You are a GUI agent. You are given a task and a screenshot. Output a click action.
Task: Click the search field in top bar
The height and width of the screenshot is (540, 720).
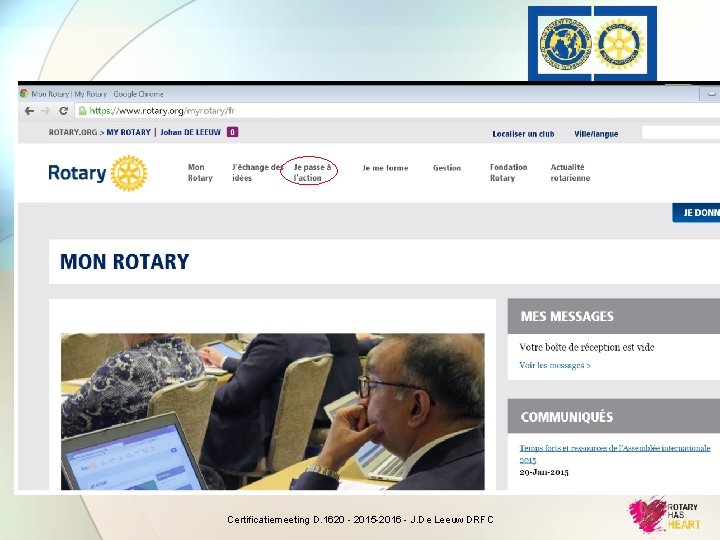(681, 133)
